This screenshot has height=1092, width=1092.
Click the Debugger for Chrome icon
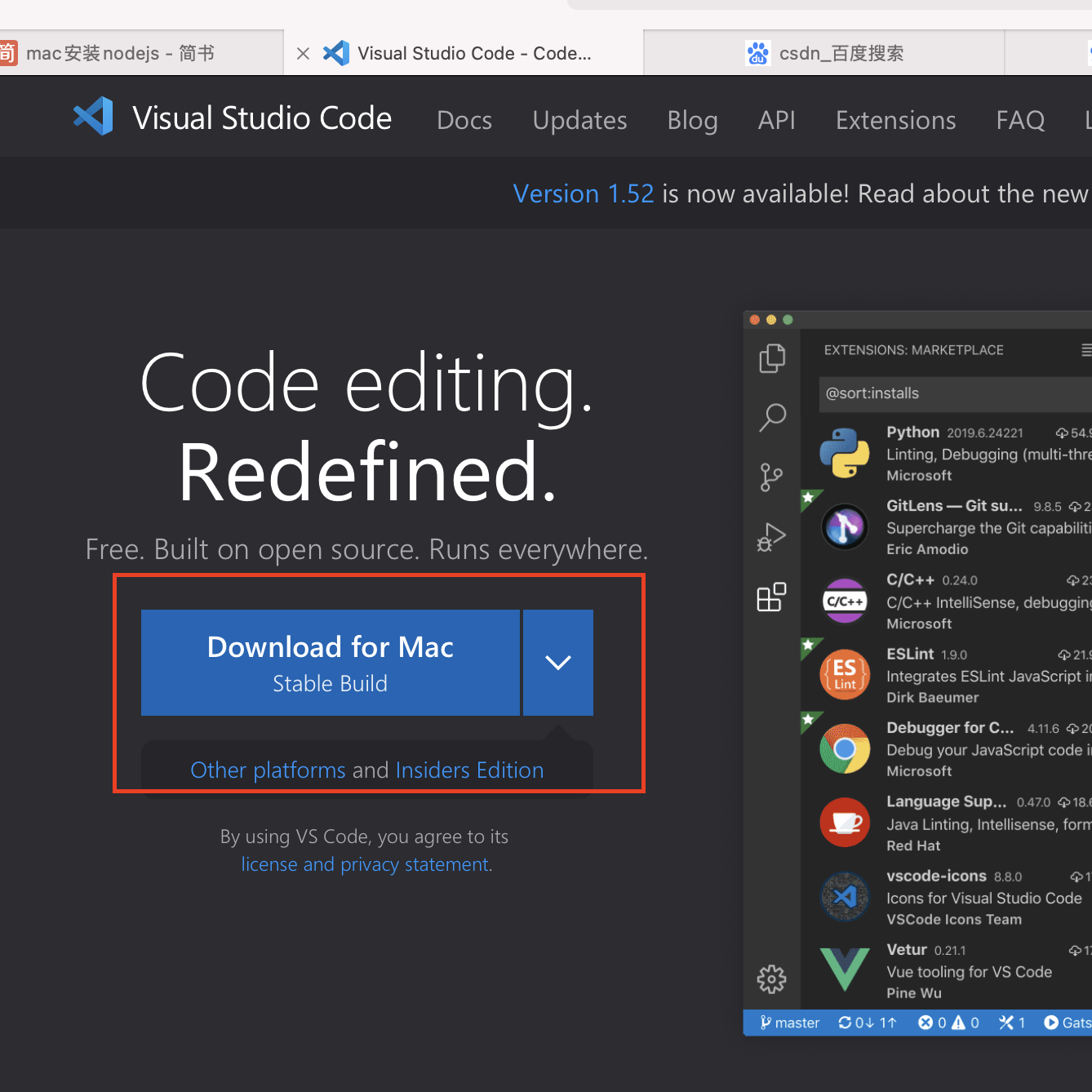tap(845, 748)
